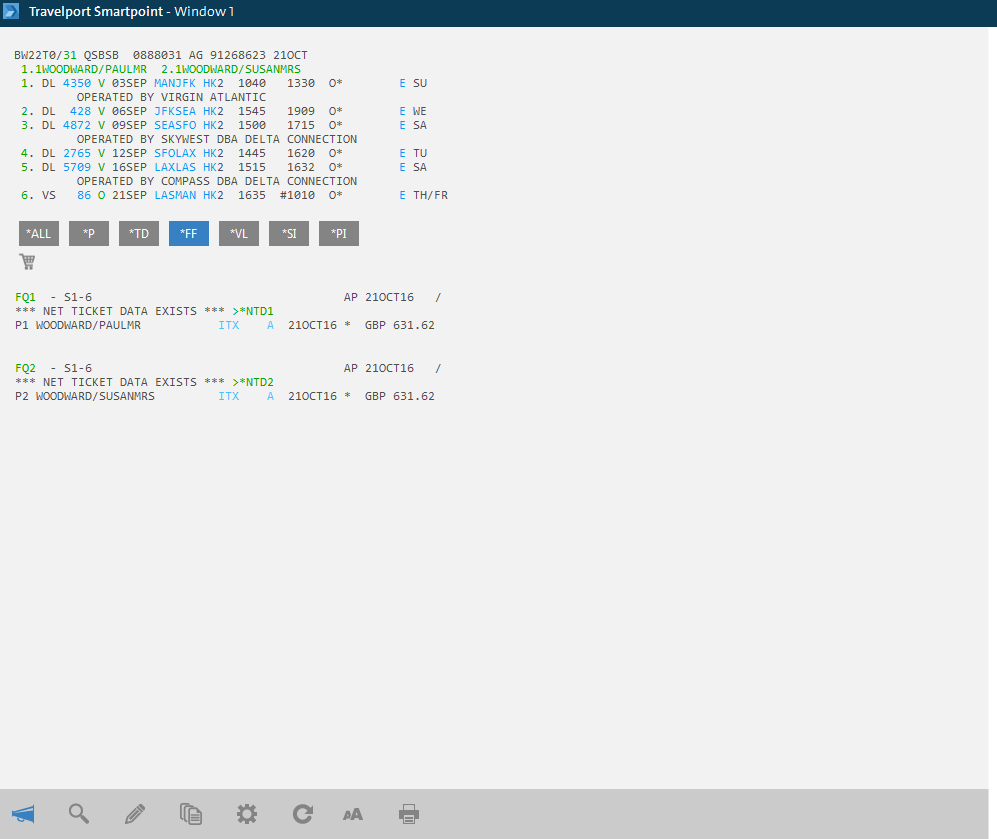This screenshot has height=839, width=997.
Task: Click segment number 6. in itinerary
Action: pos(27,195)
